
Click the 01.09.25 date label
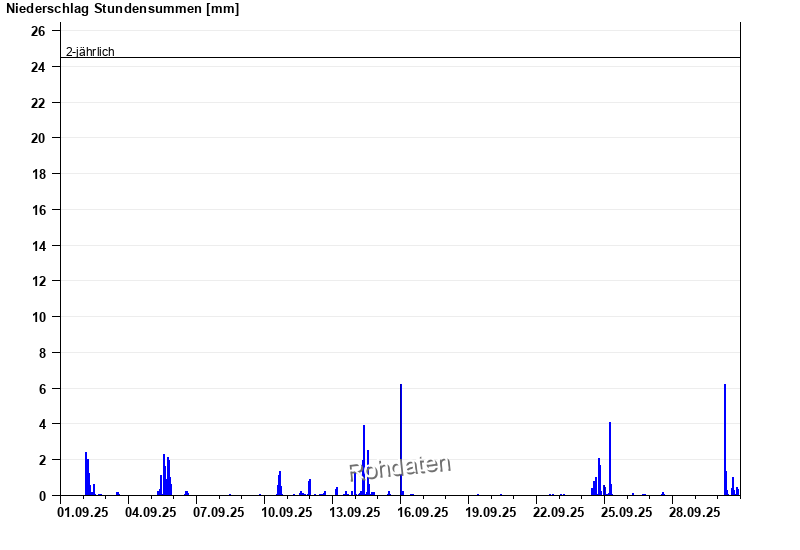click(x=83, y=512)
